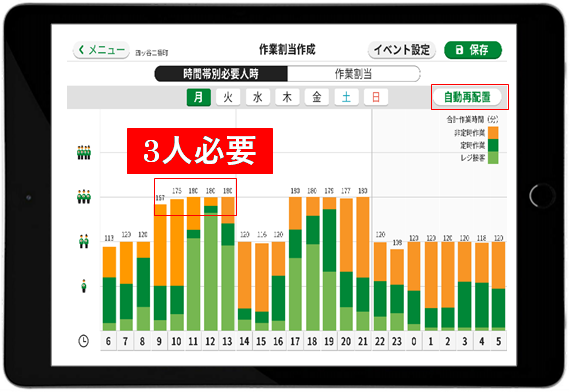Select Sunday 日 day button
This screenshot has width=570, height=392.
(376, 97)
